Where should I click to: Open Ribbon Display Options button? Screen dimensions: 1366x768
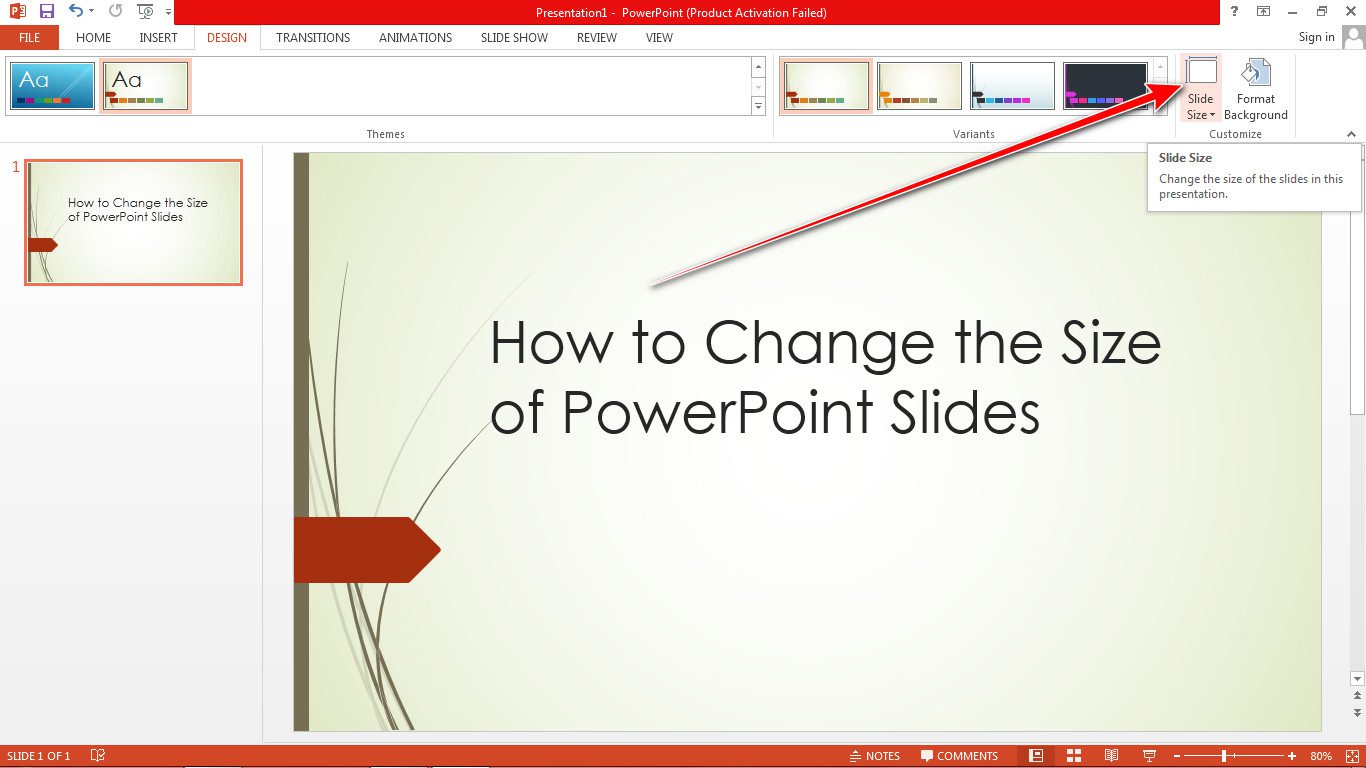(x=1264, y=12)
